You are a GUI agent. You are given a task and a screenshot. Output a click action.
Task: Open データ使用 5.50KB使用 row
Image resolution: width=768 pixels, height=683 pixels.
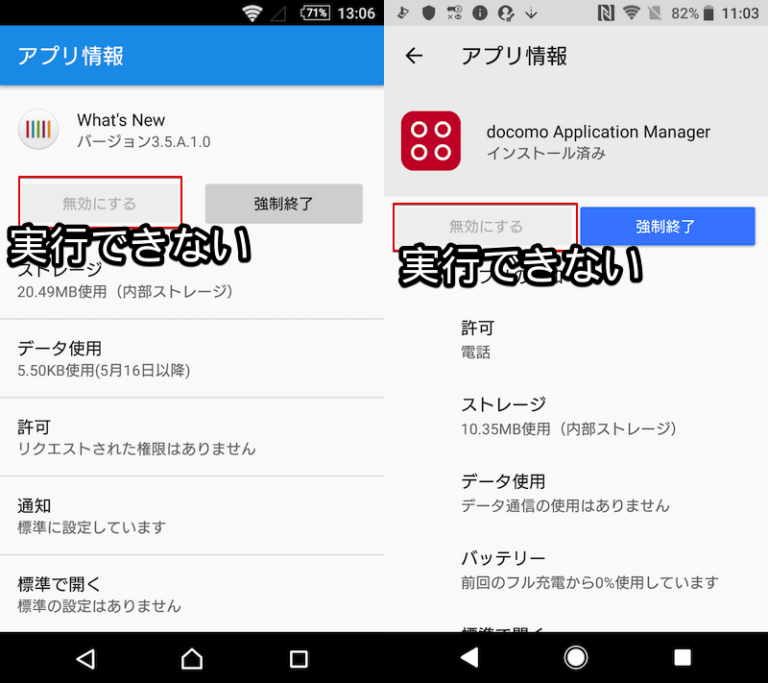tap(192, 359)
